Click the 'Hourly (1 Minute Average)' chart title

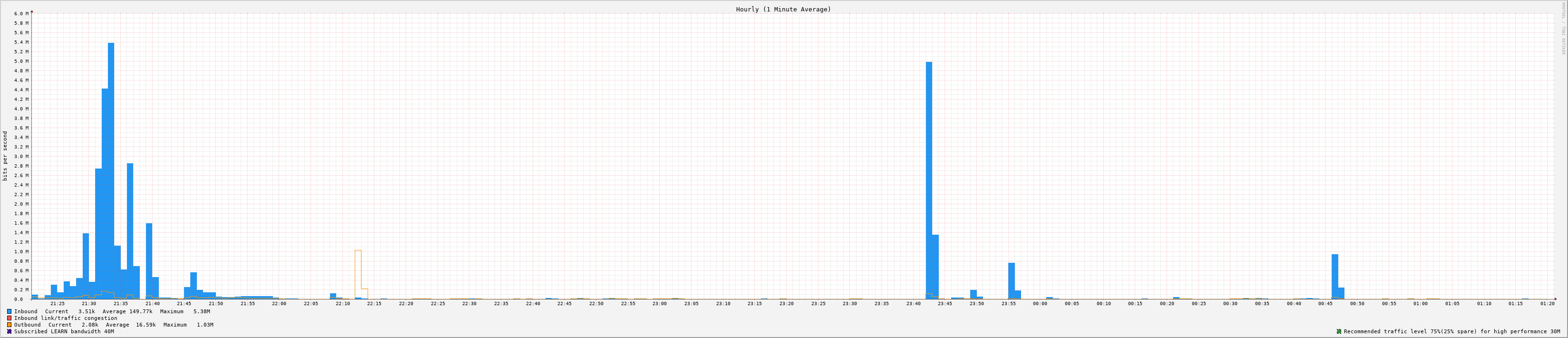coord(783,9)
